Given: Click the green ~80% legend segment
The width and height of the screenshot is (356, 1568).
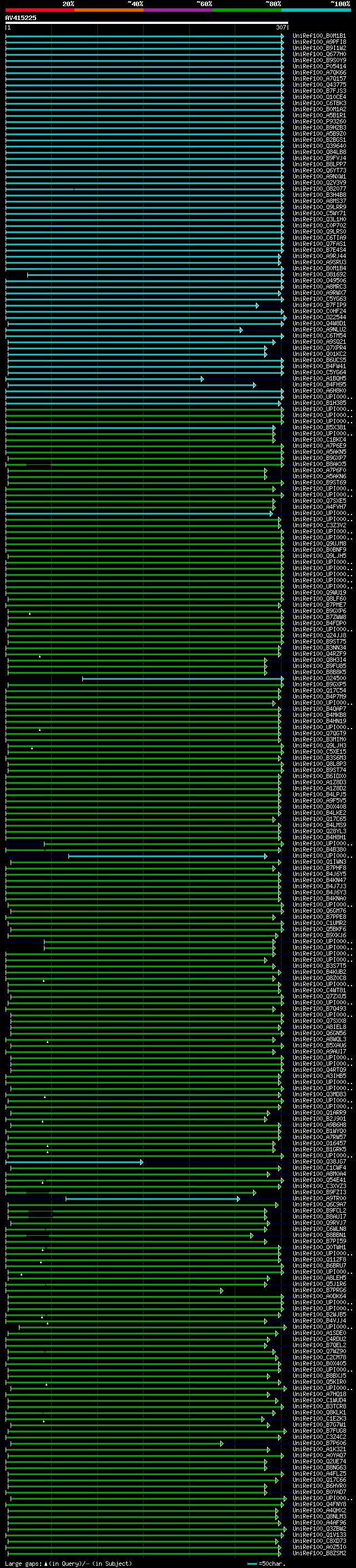Looking at the screenshot, I should 247,11.
